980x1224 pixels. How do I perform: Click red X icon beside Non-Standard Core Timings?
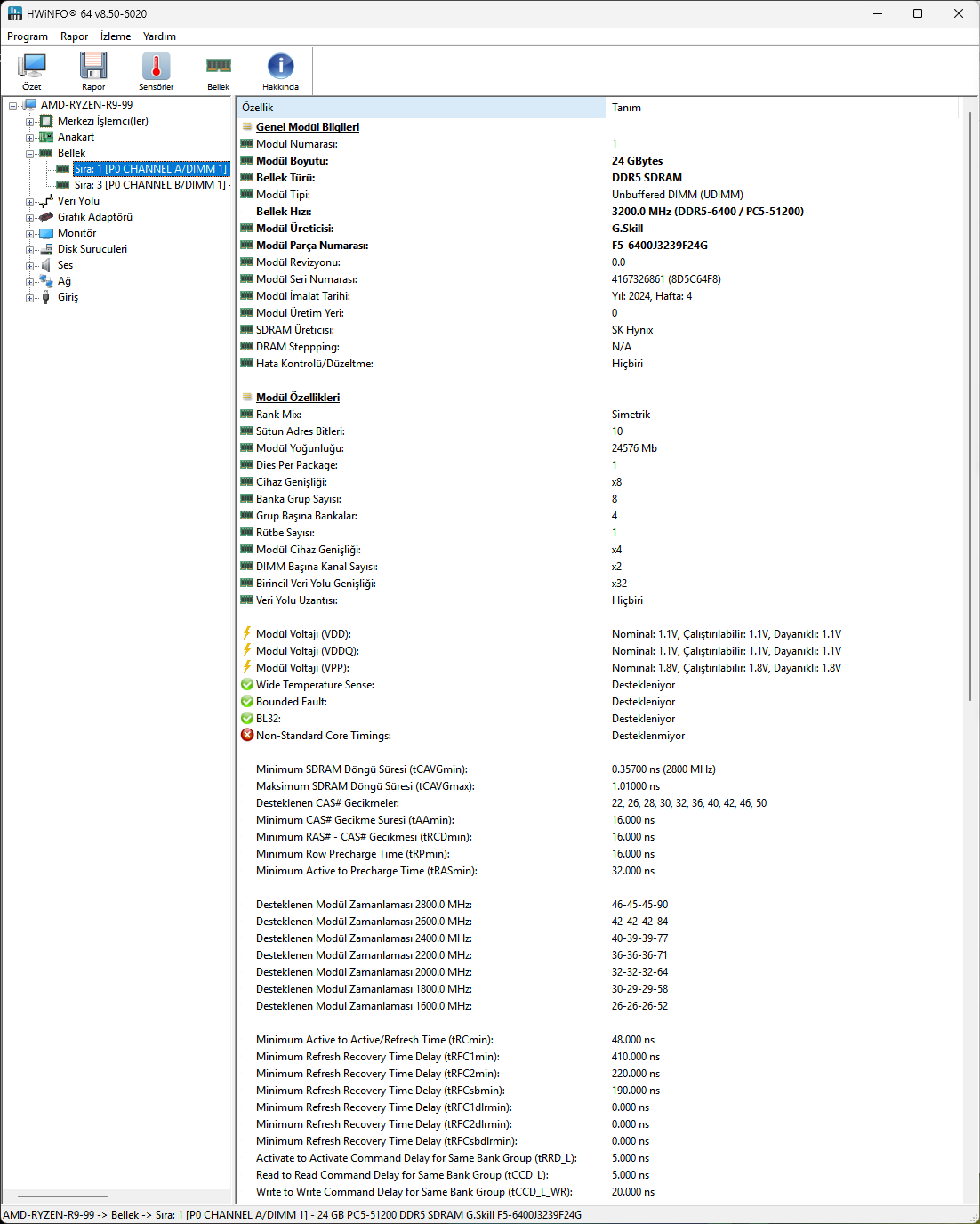247,735
